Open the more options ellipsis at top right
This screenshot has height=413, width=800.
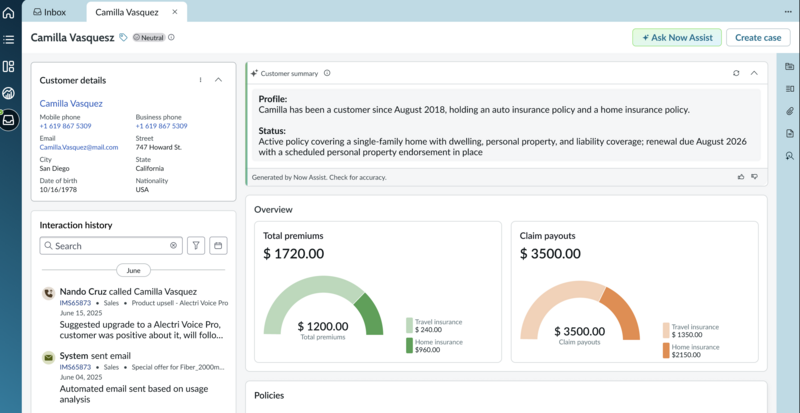pos(788,12)
